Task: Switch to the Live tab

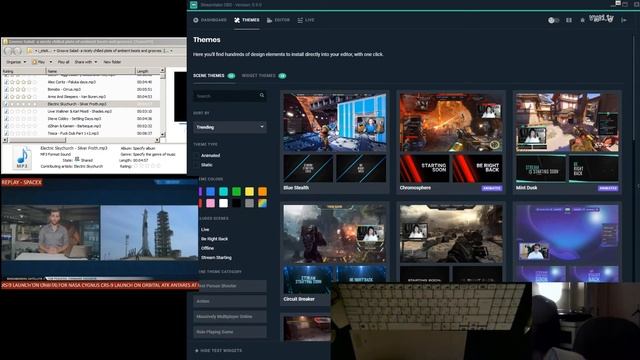Action: pos(306,20)
